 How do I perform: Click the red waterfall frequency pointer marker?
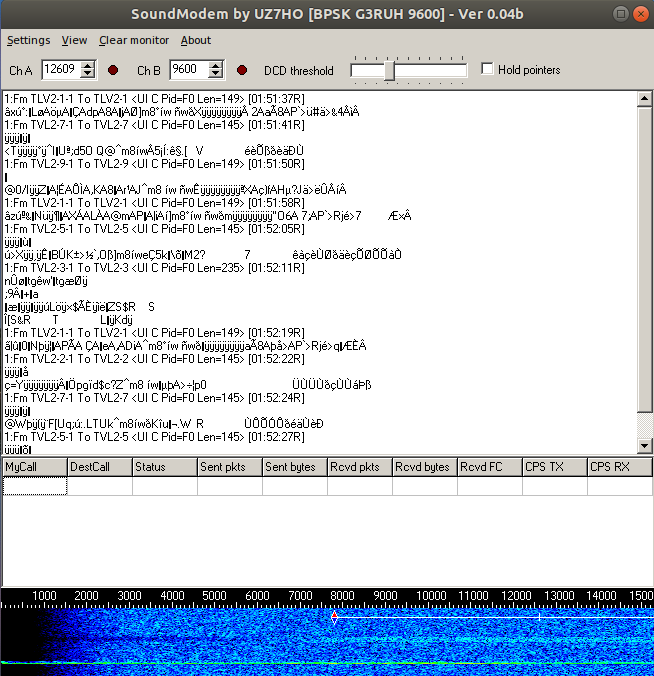coord(334,617)
